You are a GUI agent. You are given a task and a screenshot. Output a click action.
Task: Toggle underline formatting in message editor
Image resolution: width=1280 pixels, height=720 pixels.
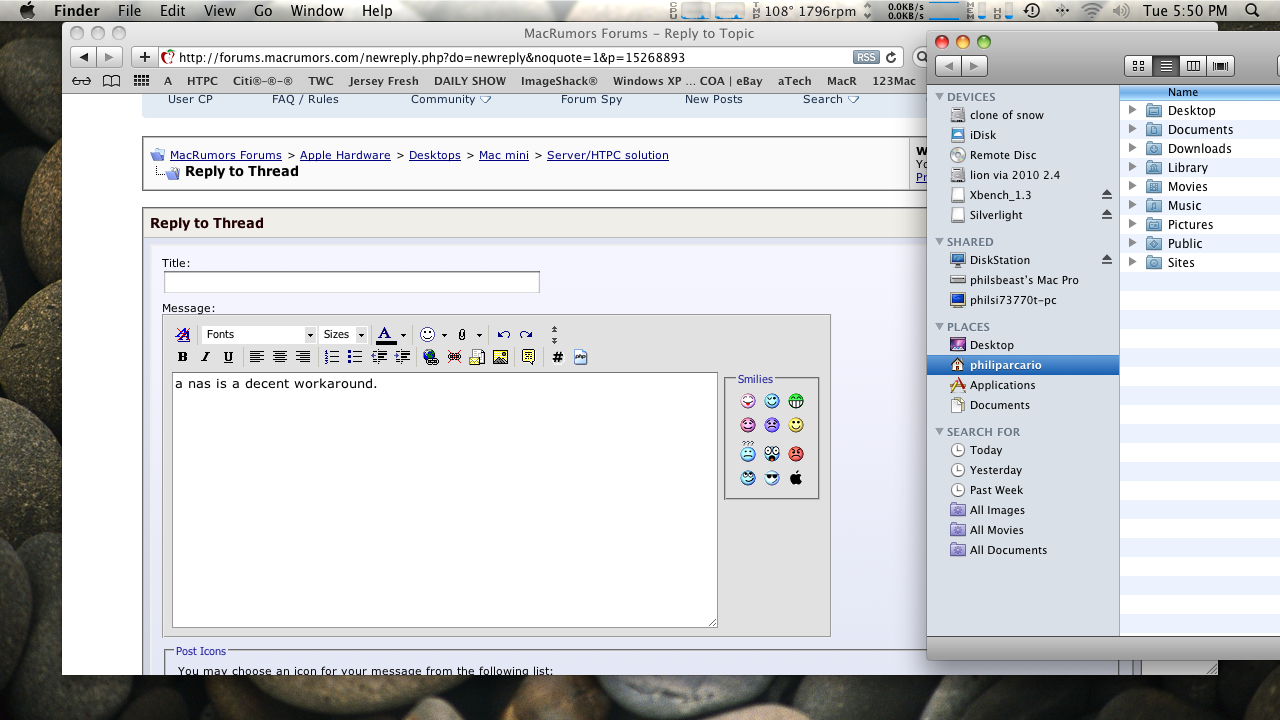tap(228, 357)
